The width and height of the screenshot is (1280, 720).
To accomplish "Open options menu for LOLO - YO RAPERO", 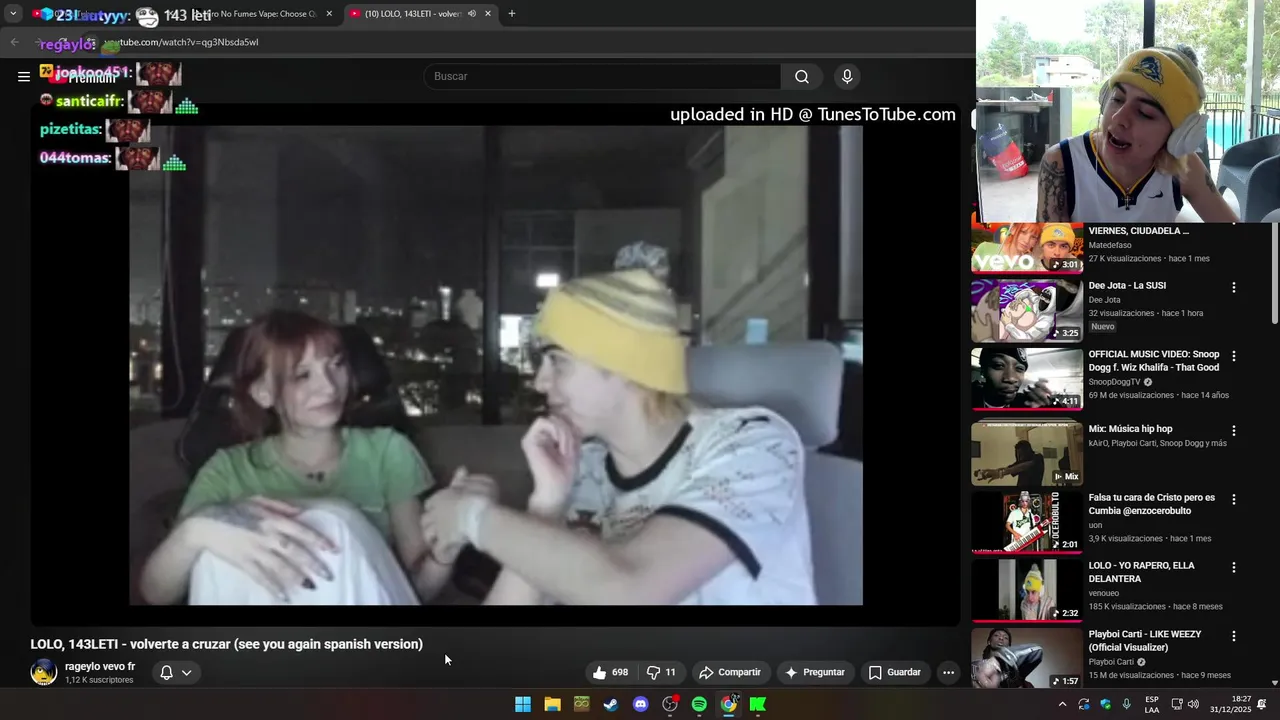I will 1234,567.
